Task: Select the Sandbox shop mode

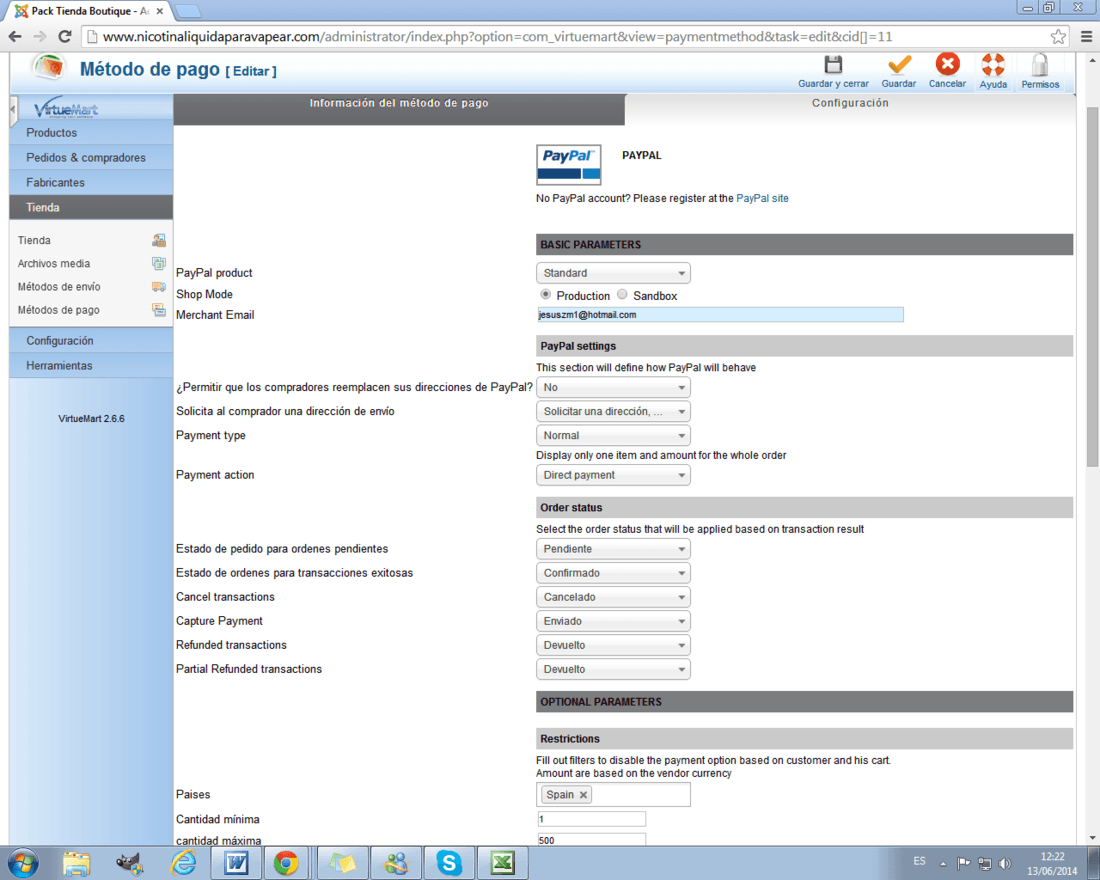Action: pyautogui.click(x=622, y=295)
